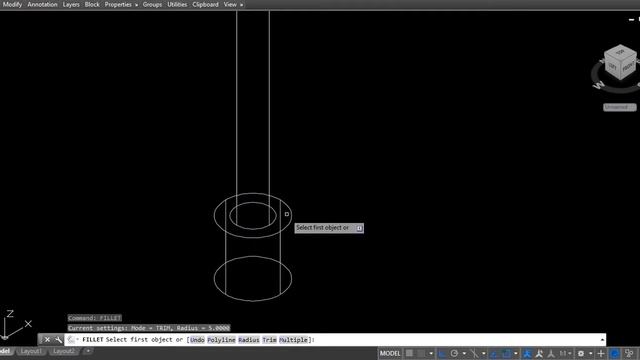Toggle snap mode in status bar
This screenshot has width=640, height=360.
(421, 353)
